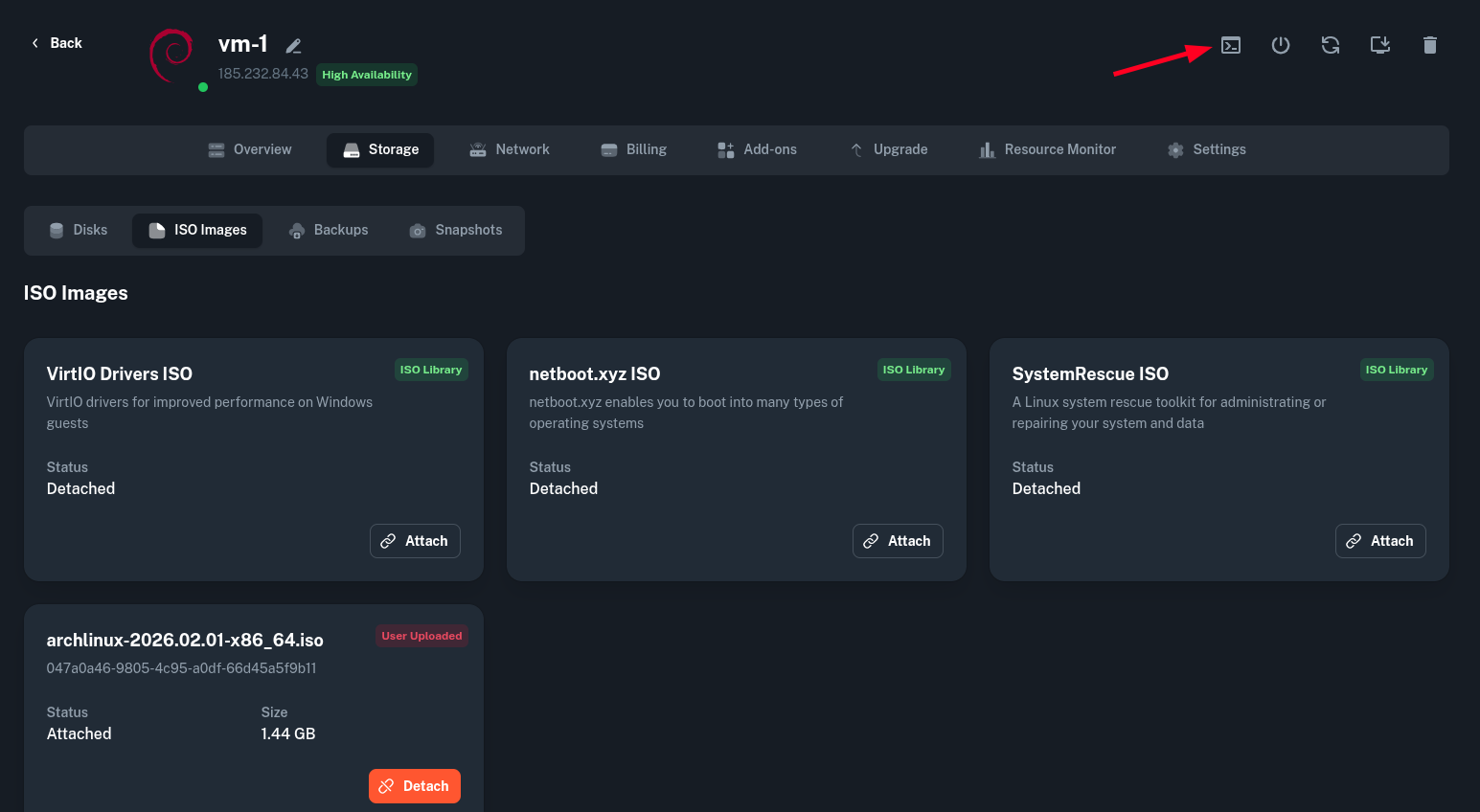The image size is (1480, 812).
Task: Click the restart VM icon
Action: (1330, 45)
